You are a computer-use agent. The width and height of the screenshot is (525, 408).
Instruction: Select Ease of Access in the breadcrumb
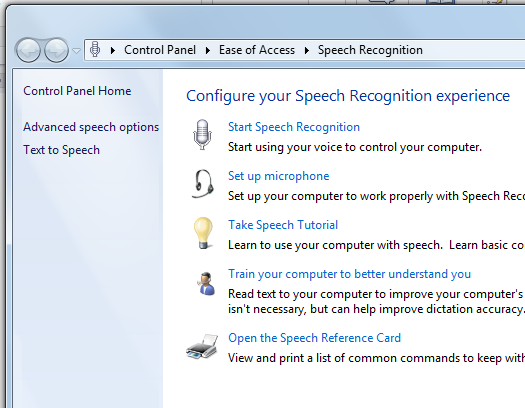point(257,50)
